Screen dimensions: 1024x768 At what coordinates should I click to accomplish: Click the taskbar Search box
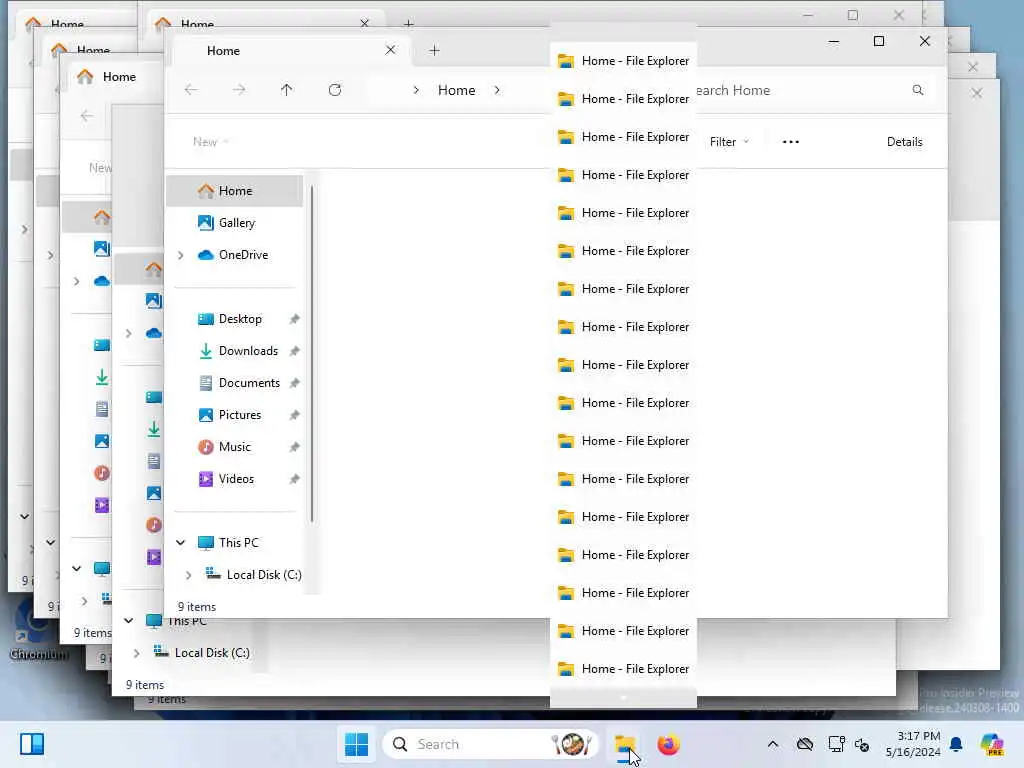pyautogui.click(x=490, y=744)
